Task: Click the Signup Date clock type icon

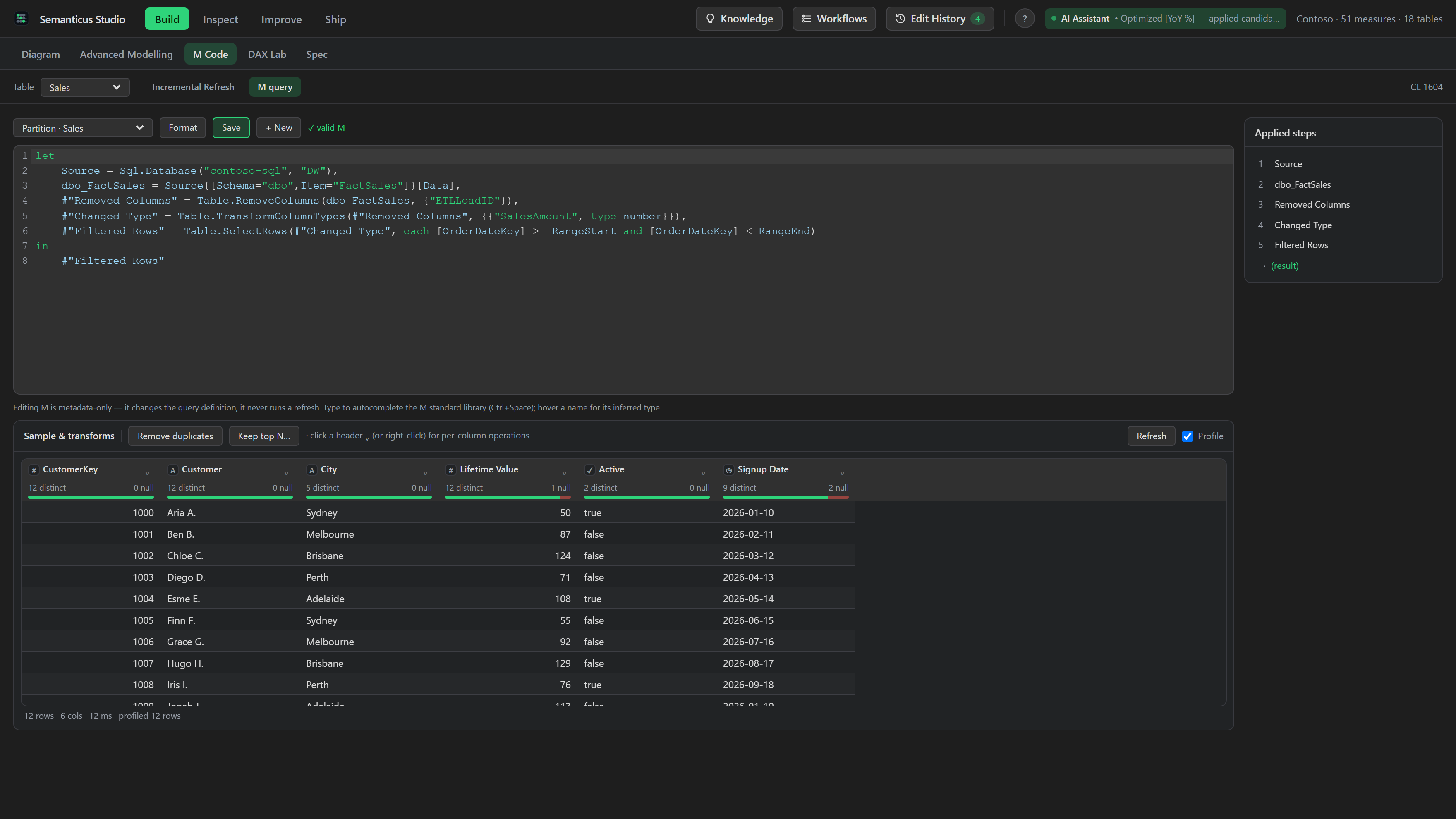Action: 728,470
